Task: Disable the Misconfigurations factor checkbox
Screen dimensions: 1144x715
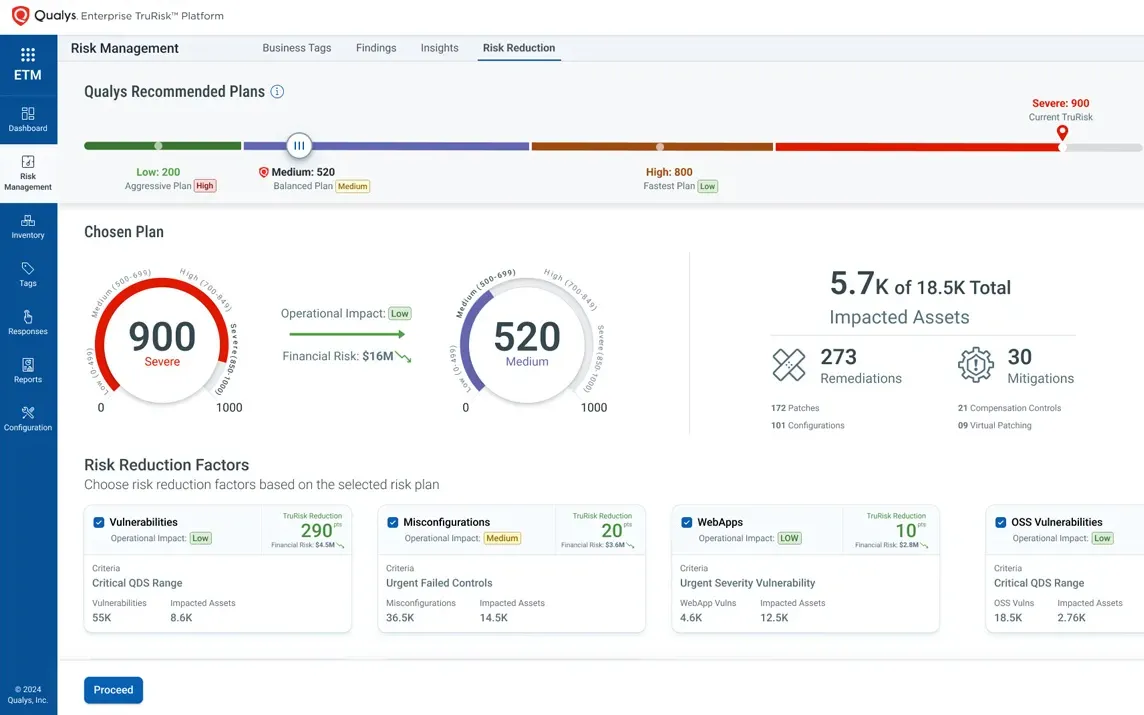Action: click(x=392, y=522)
